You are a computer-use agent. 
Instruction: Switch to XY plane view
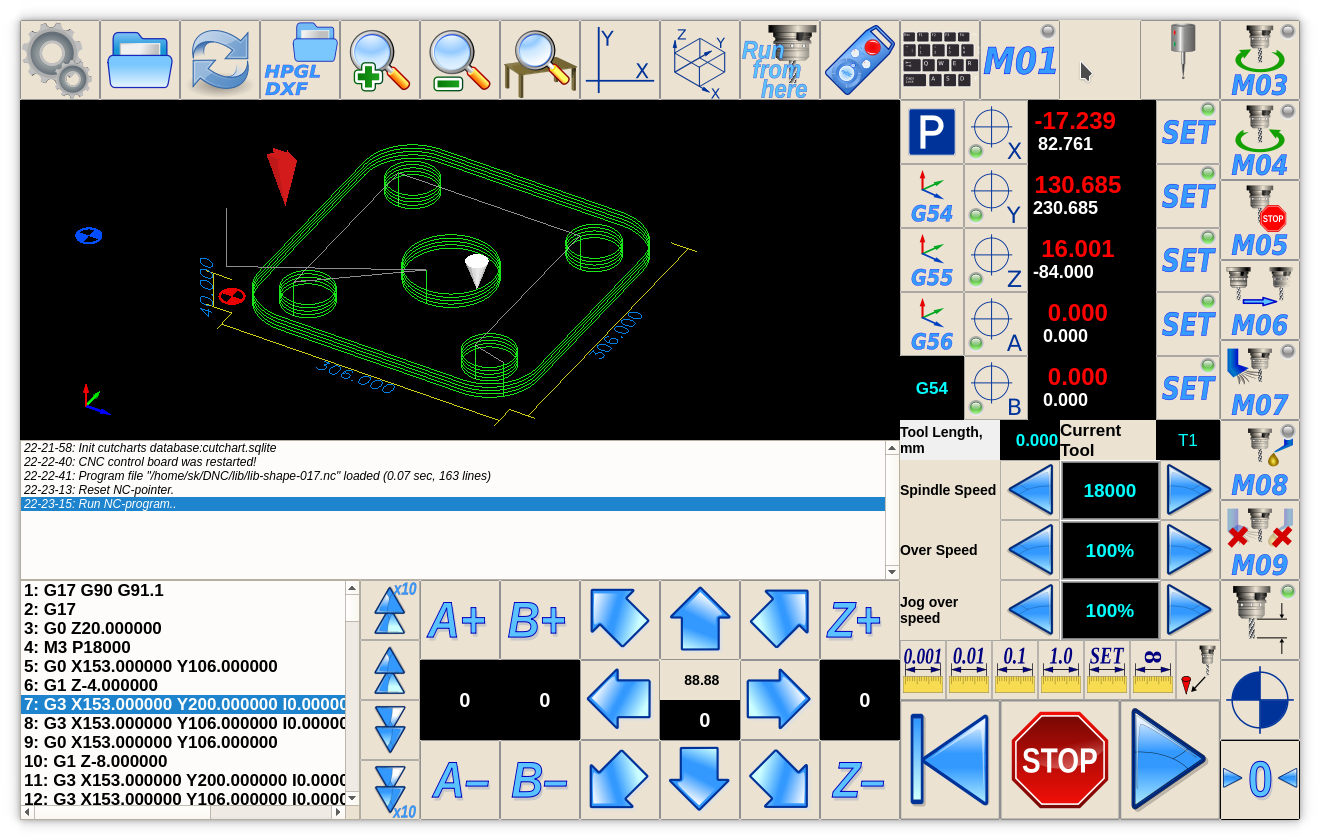[620, 60]
